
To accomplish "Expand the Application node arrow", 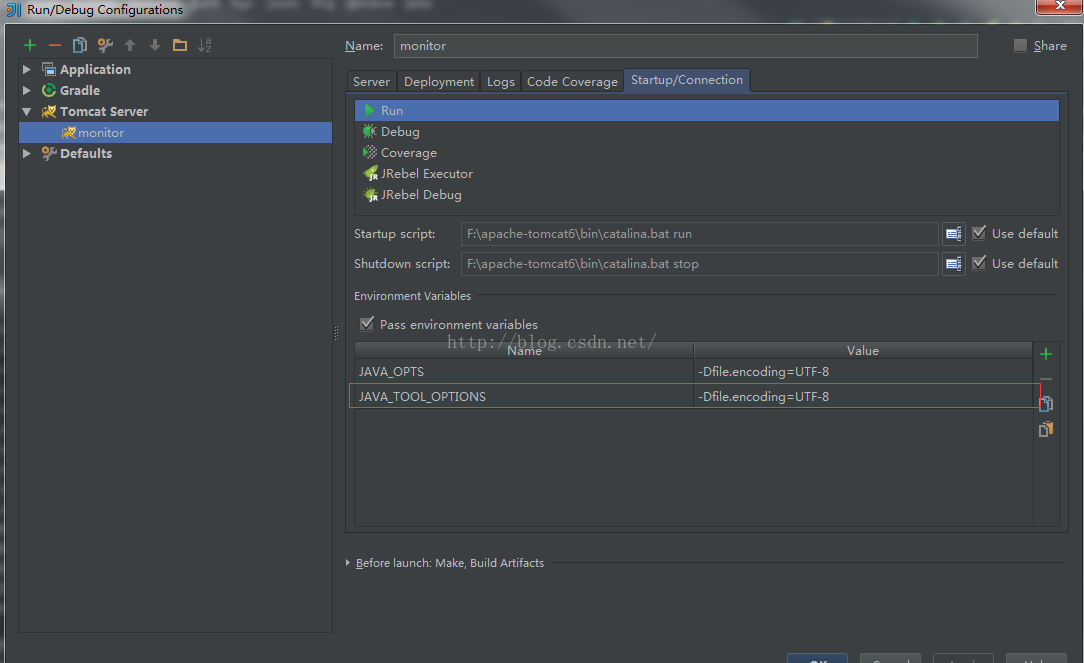I will (x=26, y=69).
